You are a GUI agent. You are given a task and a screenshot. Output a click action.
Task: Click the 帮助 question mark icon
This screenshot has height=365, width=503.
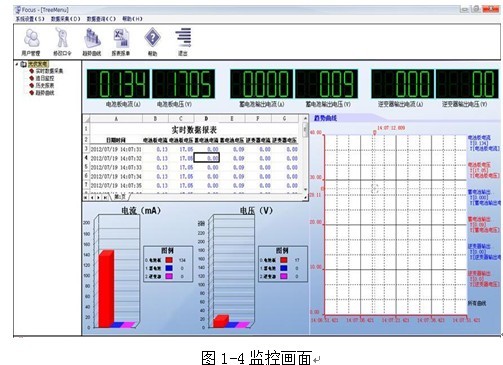tap(152, 42)
